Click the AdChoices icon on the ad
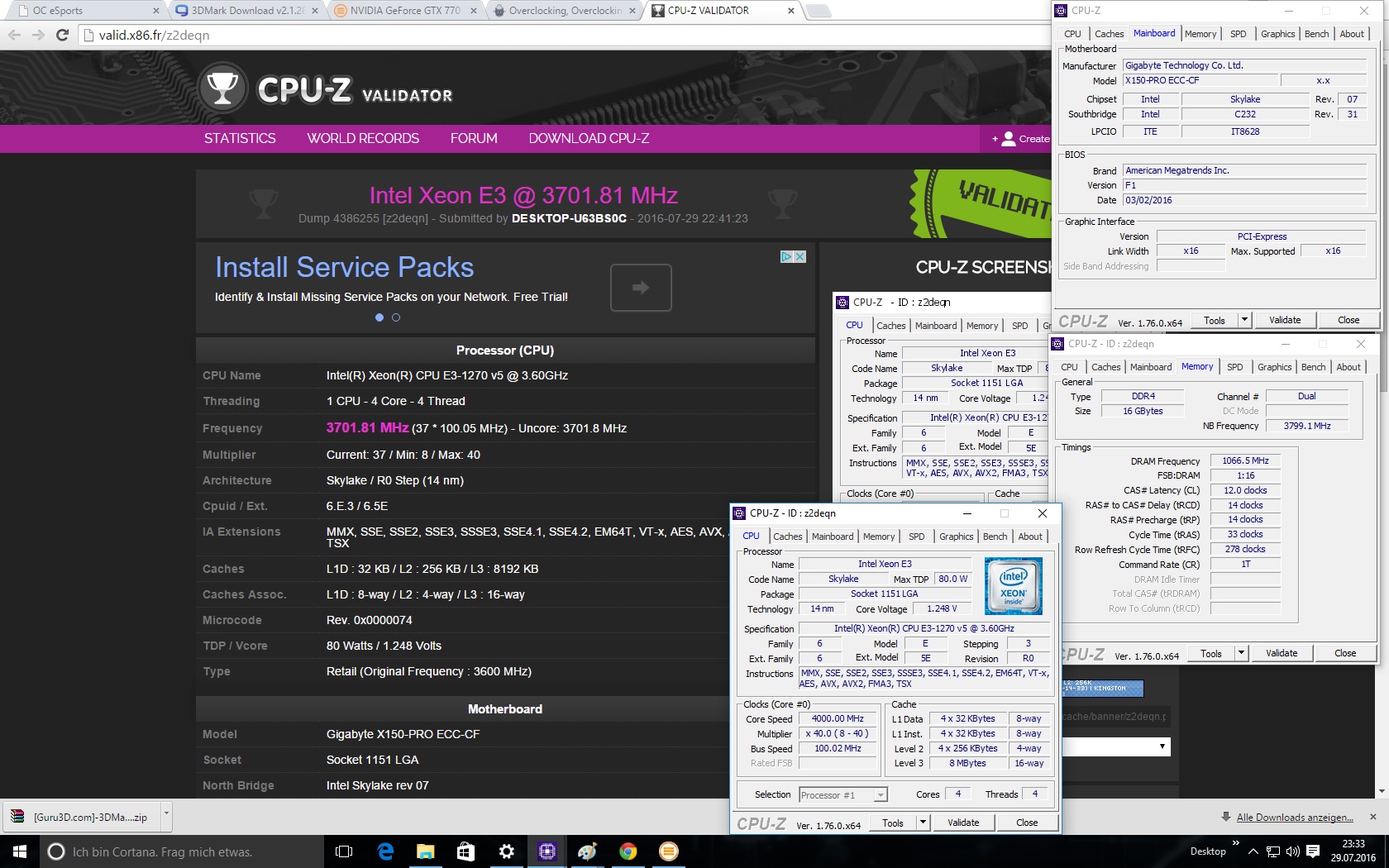This screenshot has width=1389, height=868. point(786,257)
